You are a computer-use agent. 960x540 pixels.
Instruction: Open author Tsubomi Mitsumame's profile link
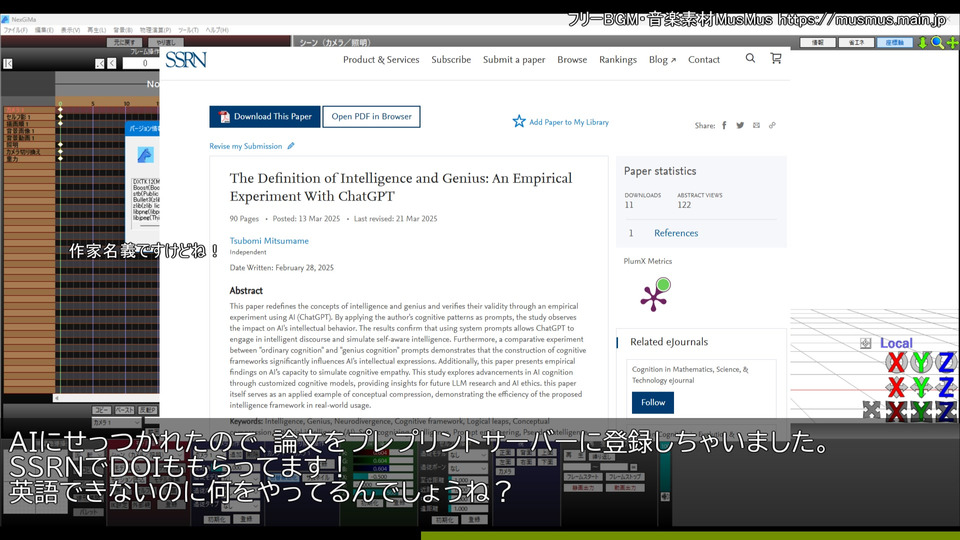click(269, 241)
